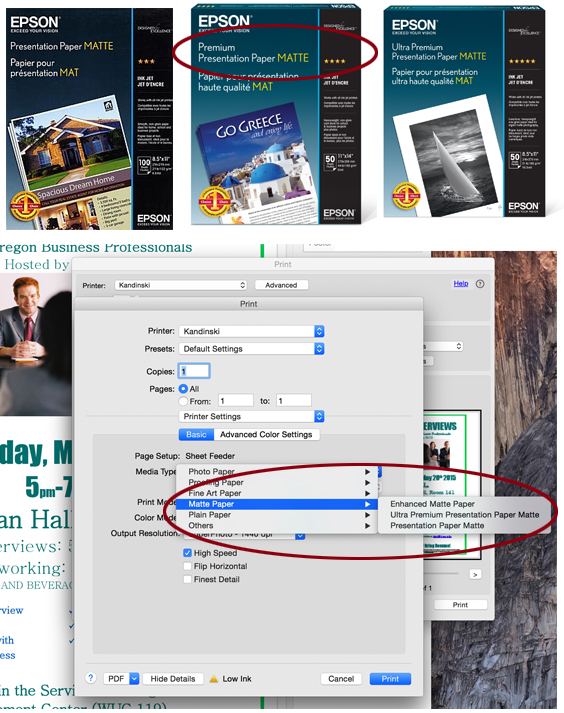This screenshot has width=564, height=713.
Task: Open the Presets dropdown Default Settings
Action: tap(251, 349)
